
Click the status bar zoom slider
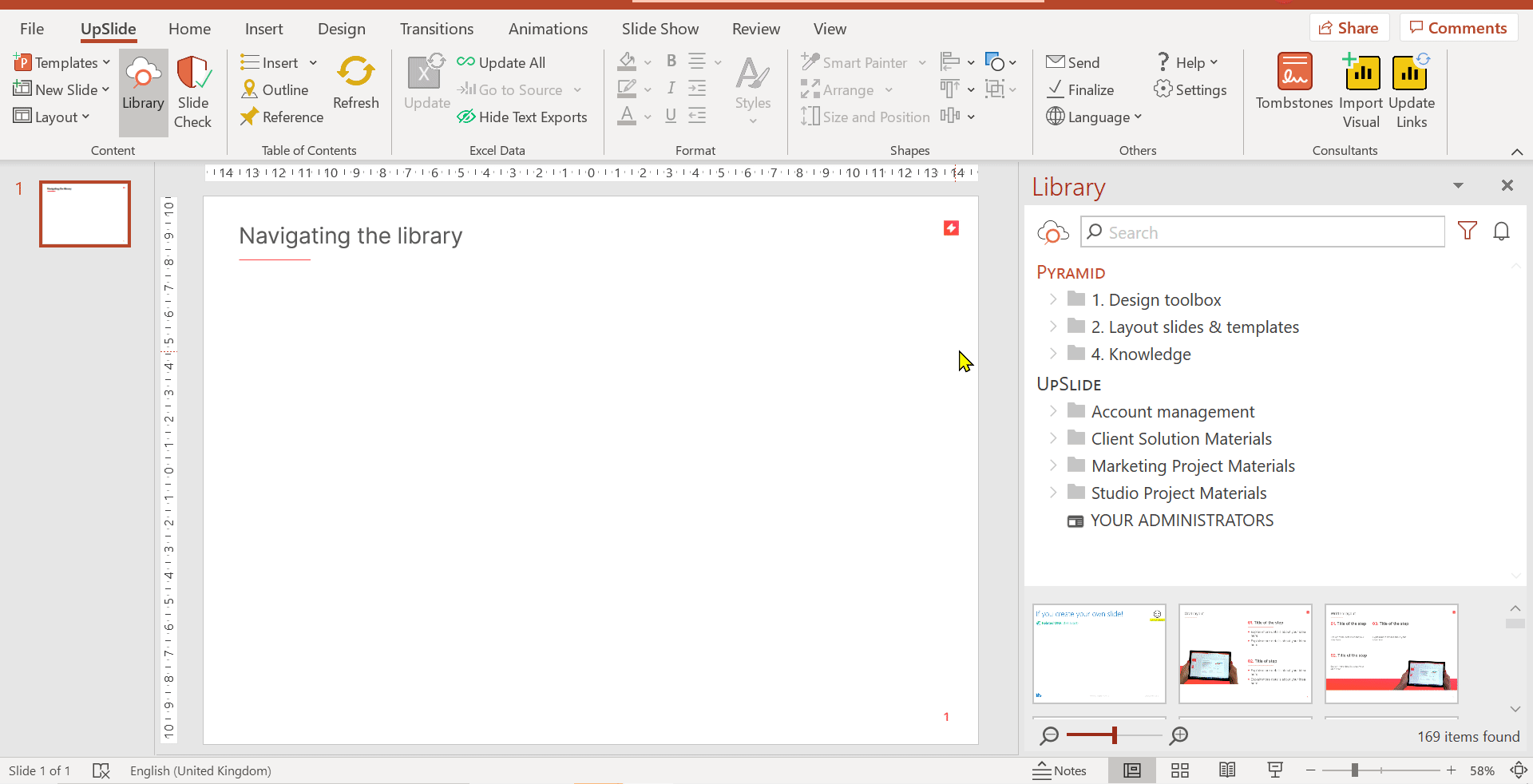pyautogui.click(x=1381, y=770)
